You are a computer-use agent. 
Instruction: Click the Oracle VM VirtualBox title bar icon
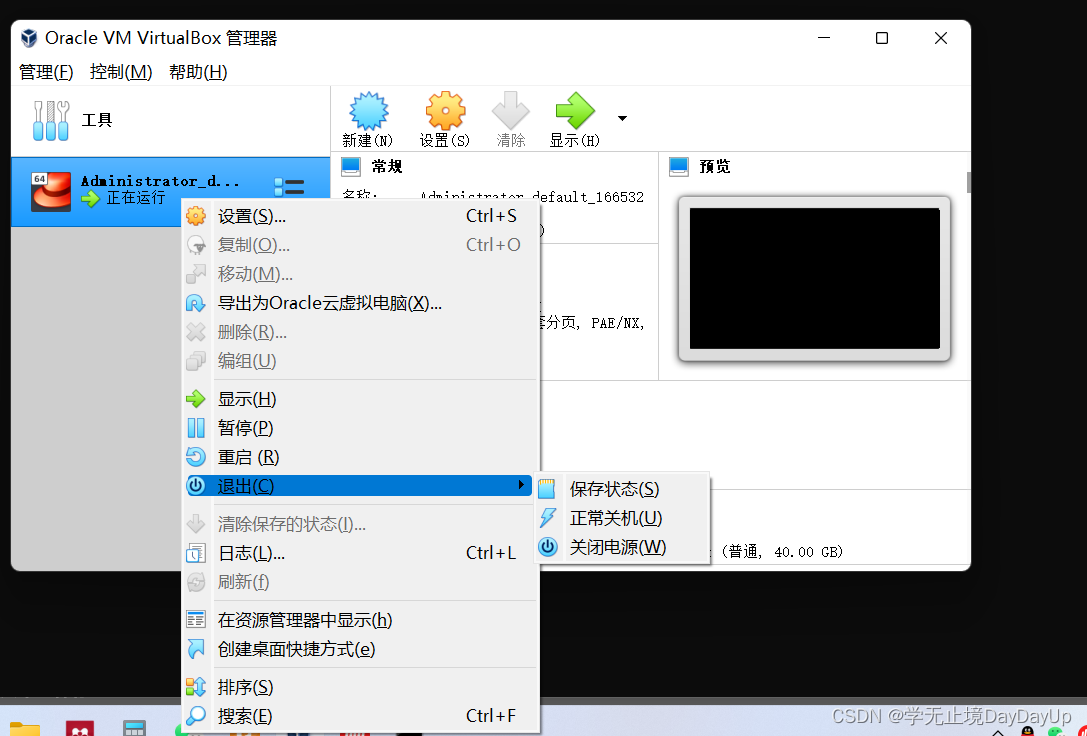[29, 38]
